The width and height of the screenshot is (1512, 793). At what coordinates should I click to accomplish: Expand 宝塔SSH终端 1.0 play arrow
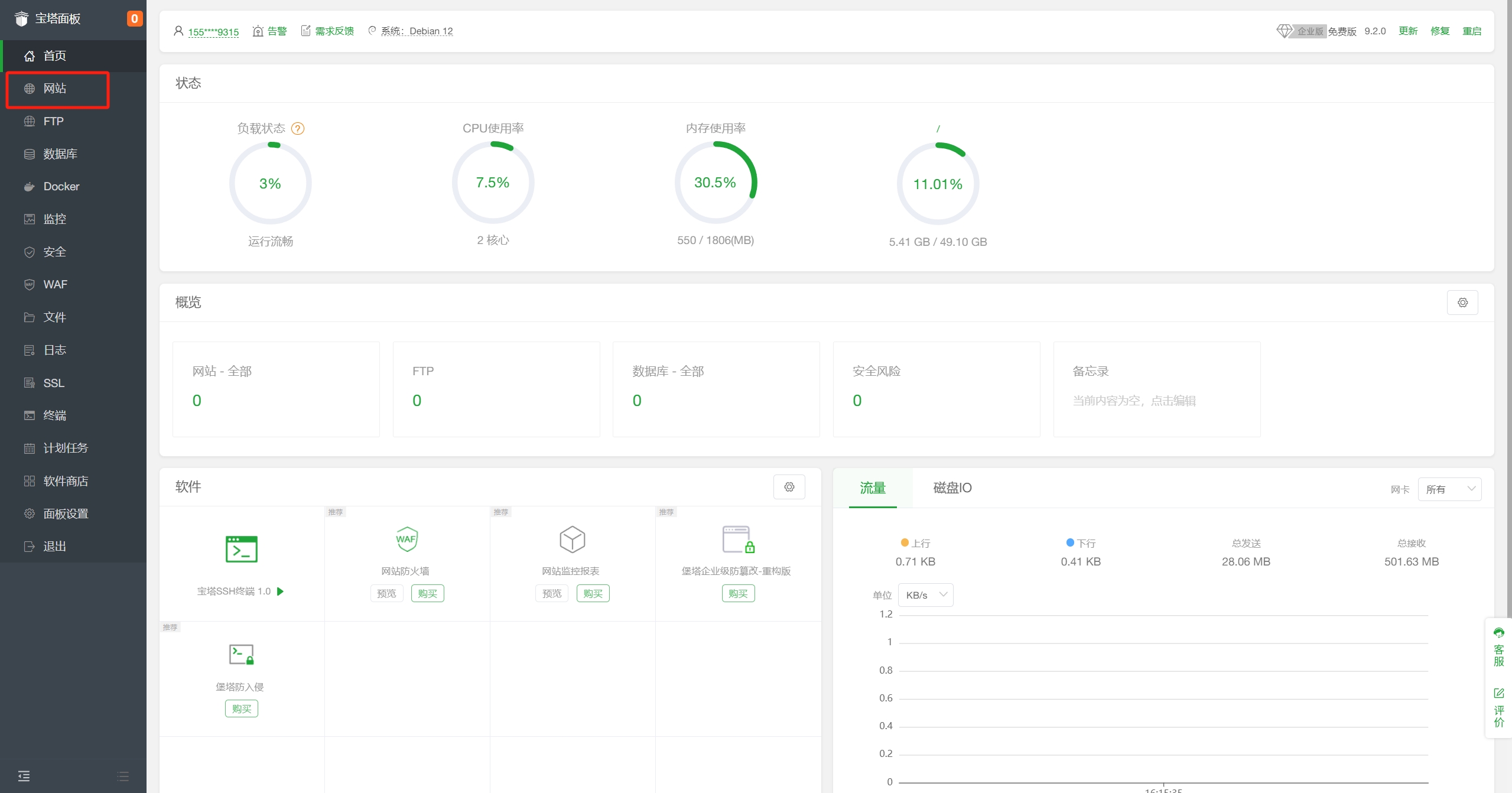(x=281, y=591)
